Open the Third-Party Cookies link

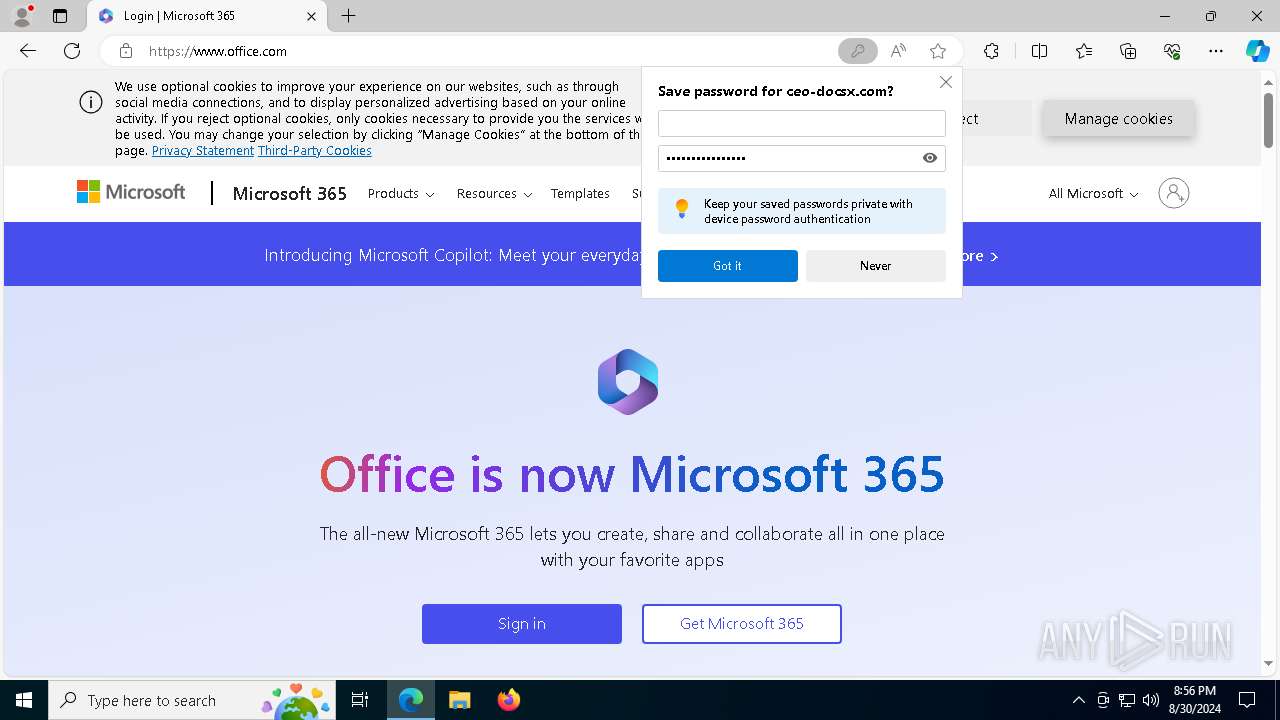click(315, 151)
